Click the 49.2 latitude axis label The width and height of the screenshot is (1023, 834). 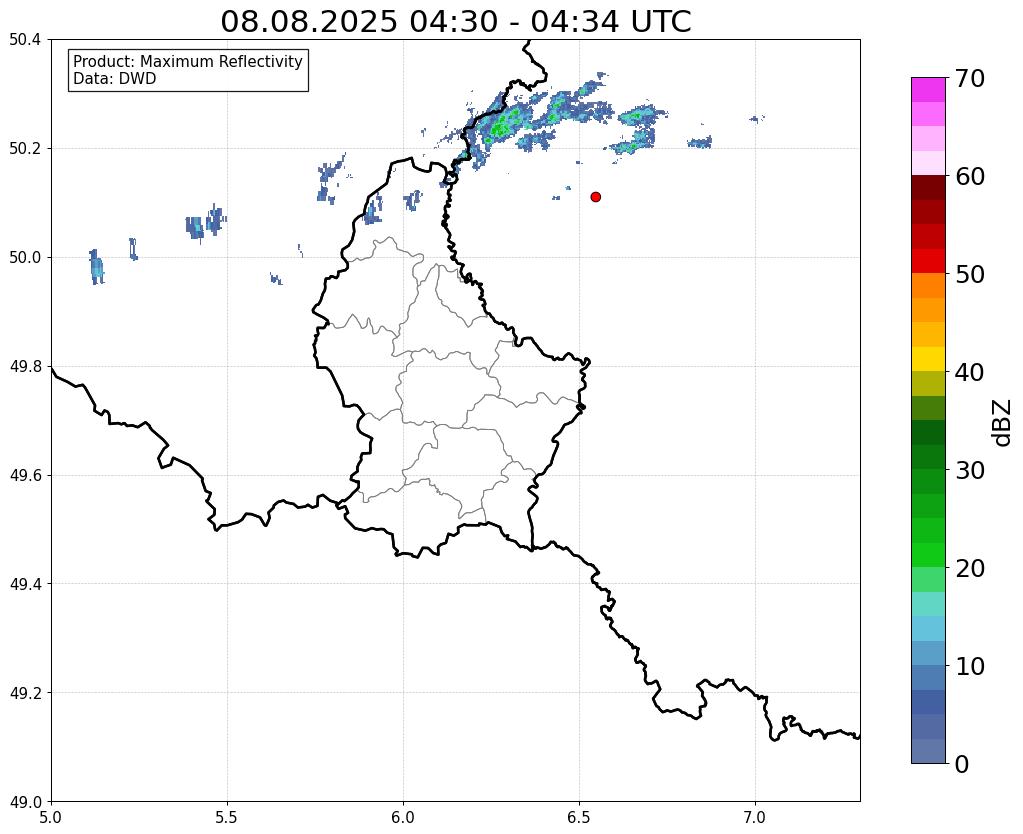click(x=25, y=692)
